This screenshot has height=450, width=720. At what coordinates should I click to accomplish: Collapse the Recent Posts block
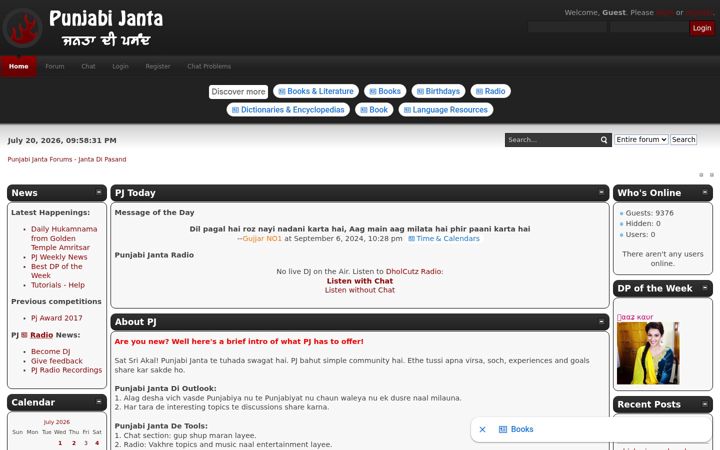(705, 404)
